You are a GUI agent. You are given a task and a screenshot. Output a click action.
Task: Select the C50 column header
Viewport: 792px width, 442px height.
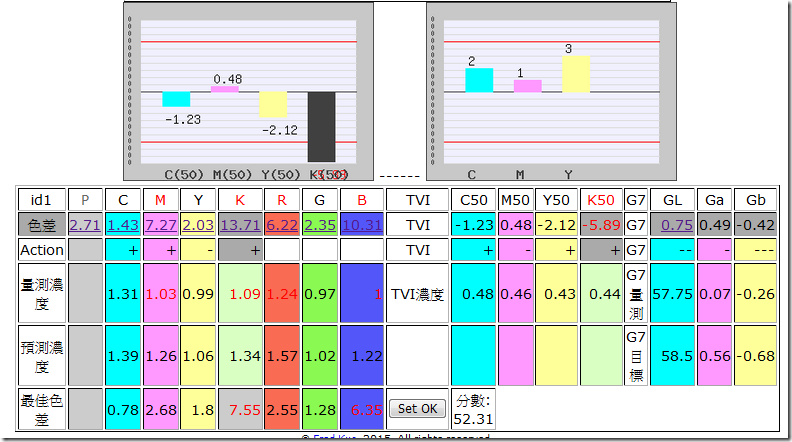[x=473, y=200]
